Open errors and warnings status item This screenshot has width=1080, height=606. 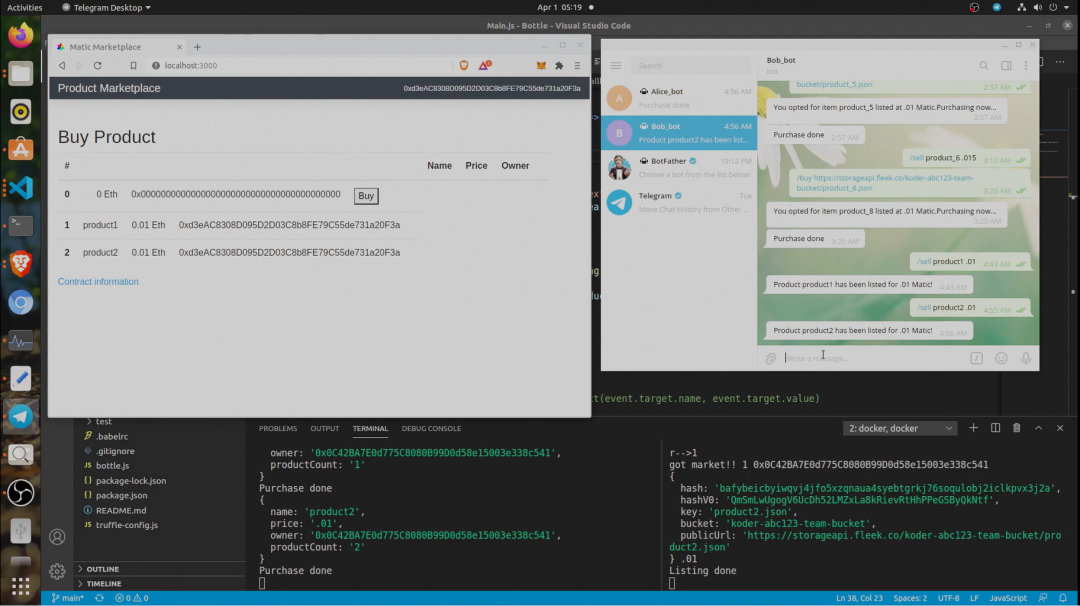[x=132, y=598]
